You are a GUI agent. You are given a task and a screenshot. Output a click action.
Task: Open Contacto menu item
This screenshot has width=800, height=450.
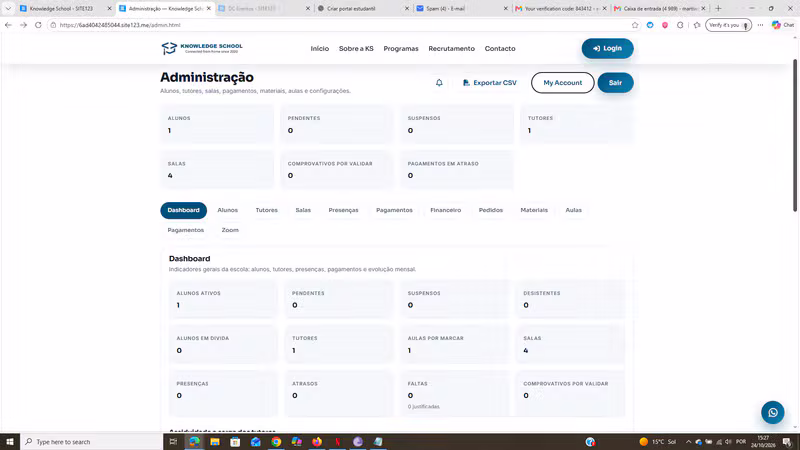pyautogui.click(x=500, y=48)
